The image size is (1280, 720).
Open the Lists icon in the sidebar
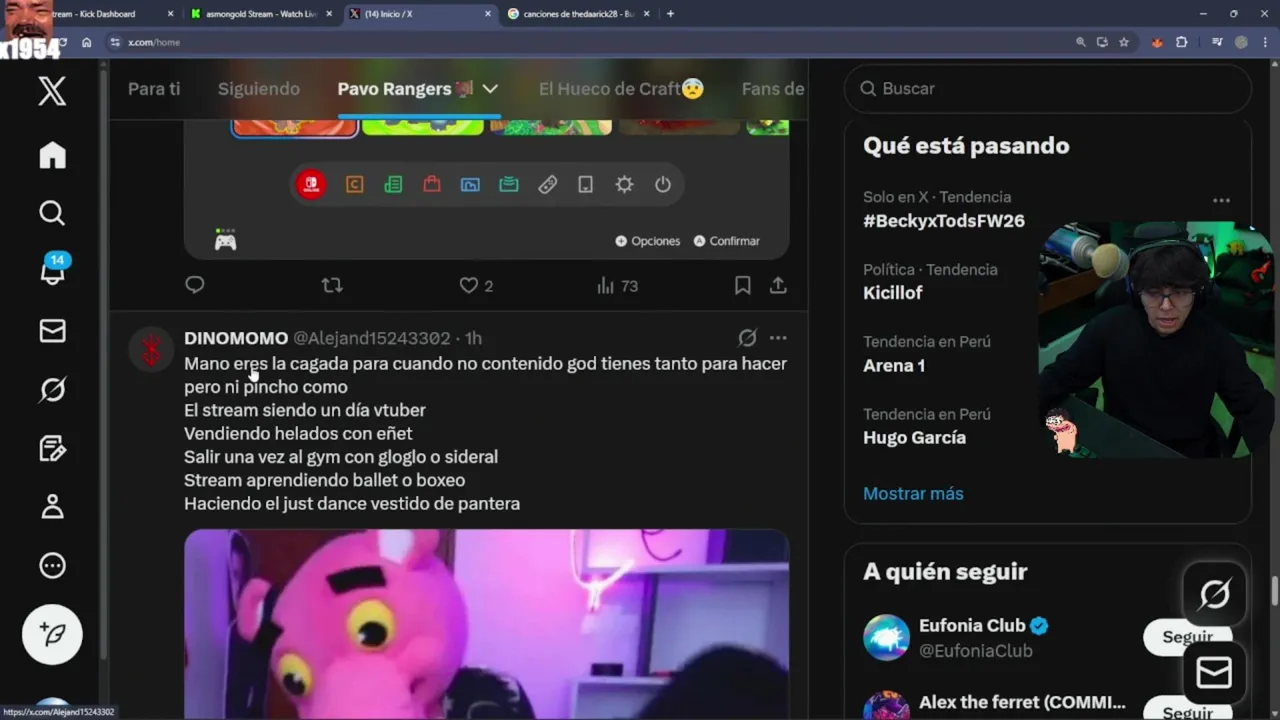click(52, 448)
